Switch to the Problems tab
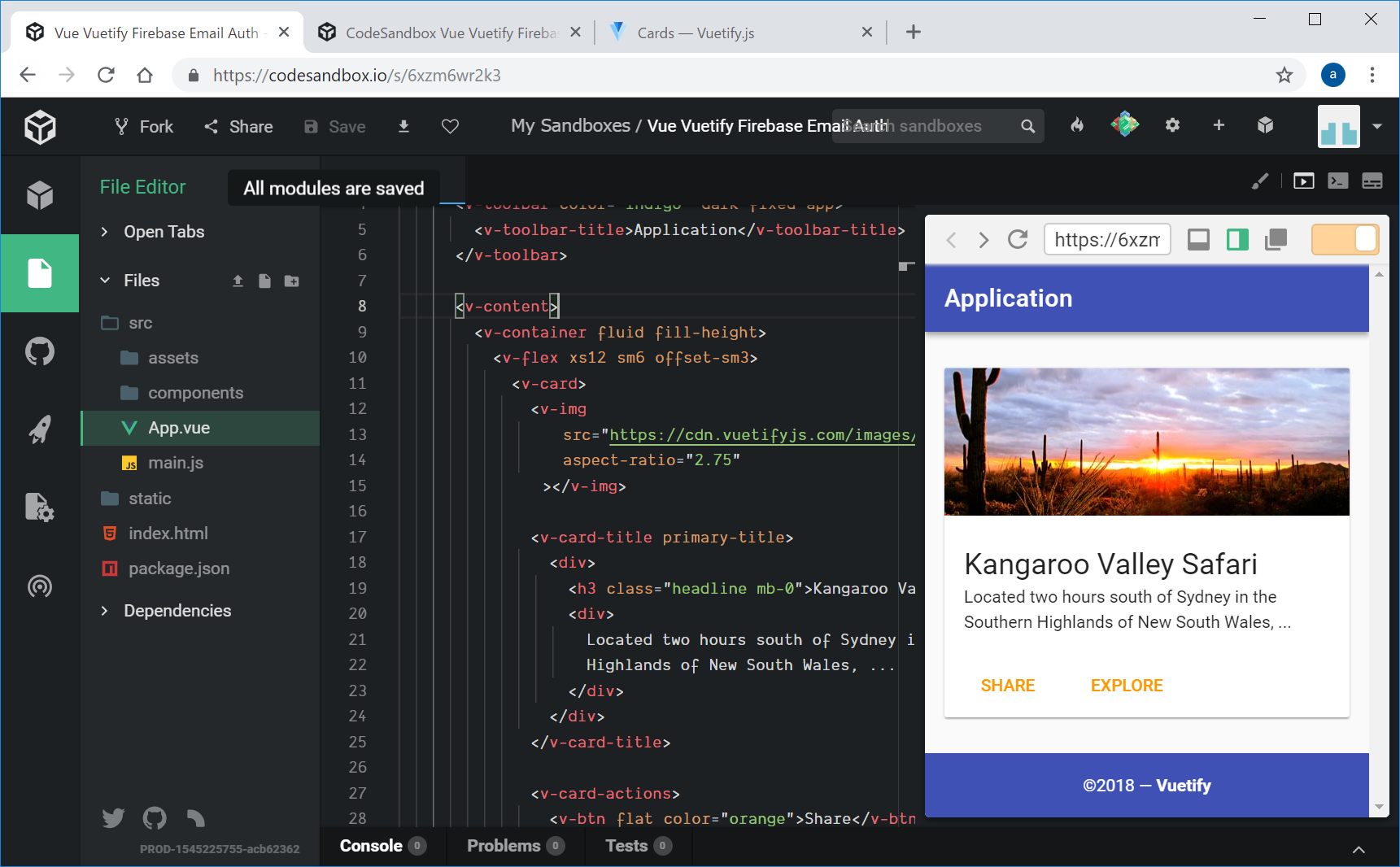This screenshot has height=867, width=1400. [x=514, y=846]
